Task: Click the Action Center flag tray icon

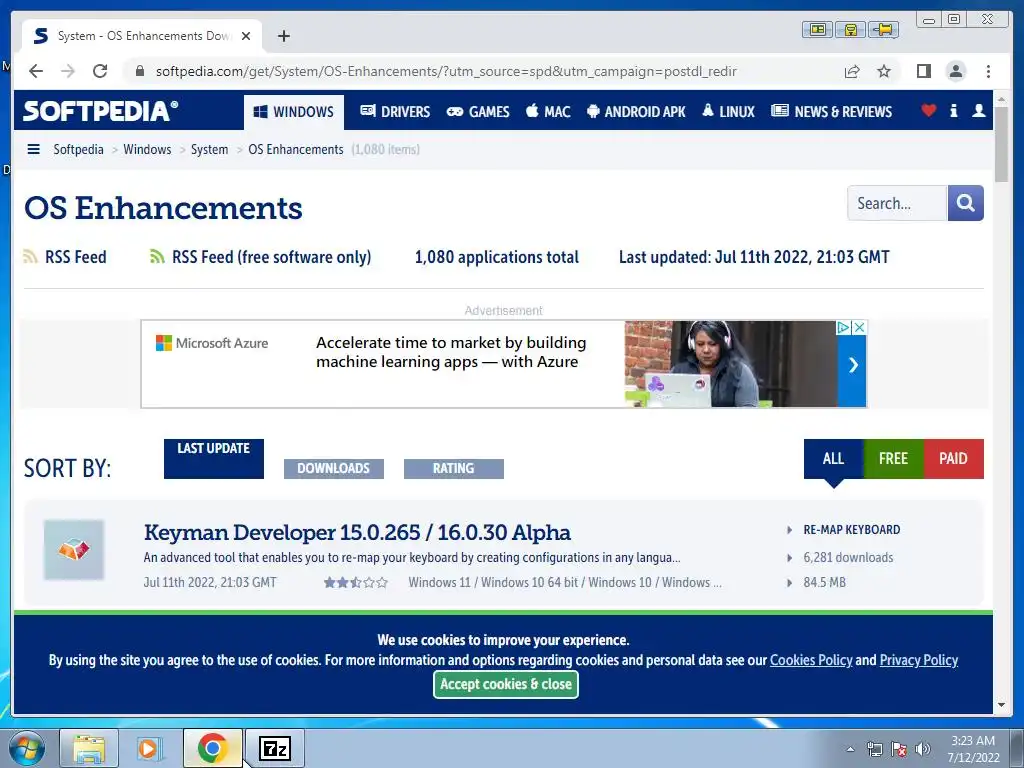Action: [899, 749]
